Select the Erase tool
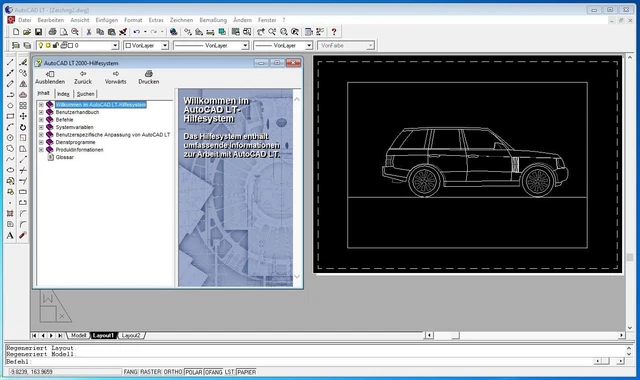 pos(23,62)
